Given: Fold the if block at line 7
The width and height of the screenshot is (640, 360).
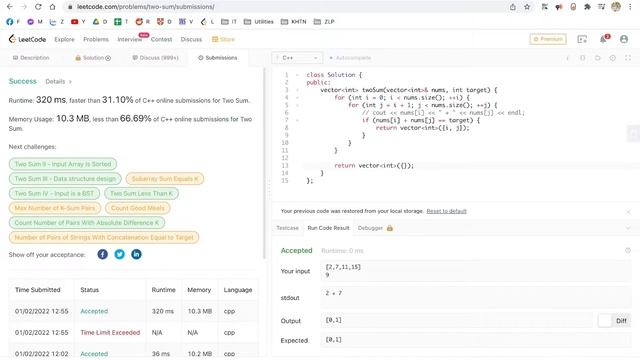Looking at the screenshot, I should pyautogui.click(x=298, y=120).
